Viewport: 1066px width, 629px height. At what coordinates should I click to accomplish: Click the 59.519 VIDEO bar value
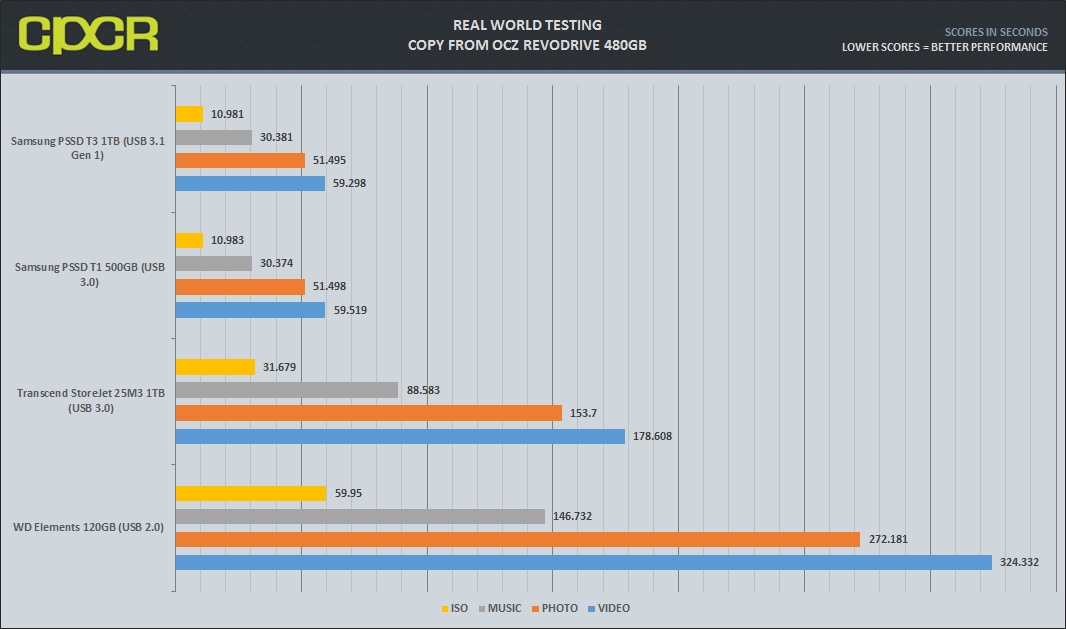tap(350, 310)
